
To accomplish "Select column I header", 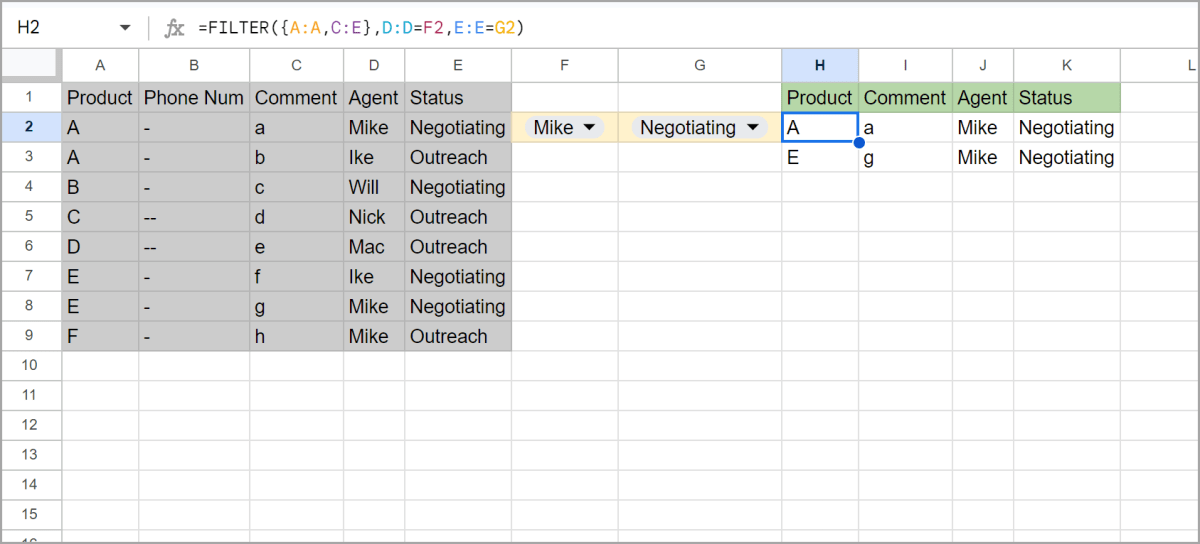I will (x=905, y=65).
